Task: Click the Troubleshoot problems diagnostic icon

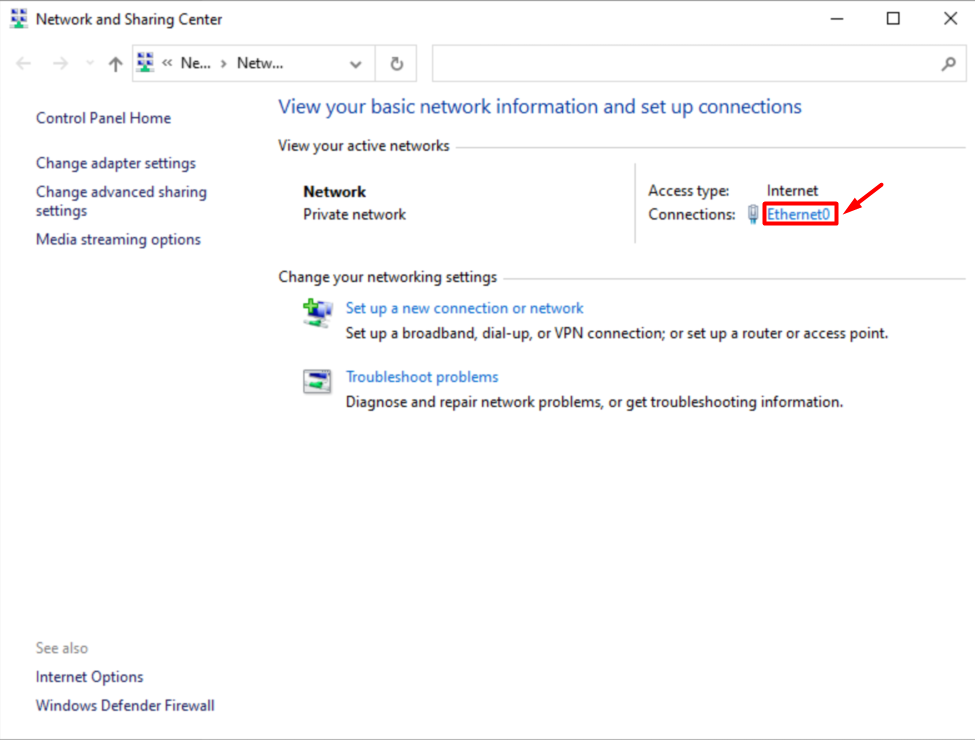Action: tap(317, 382)
